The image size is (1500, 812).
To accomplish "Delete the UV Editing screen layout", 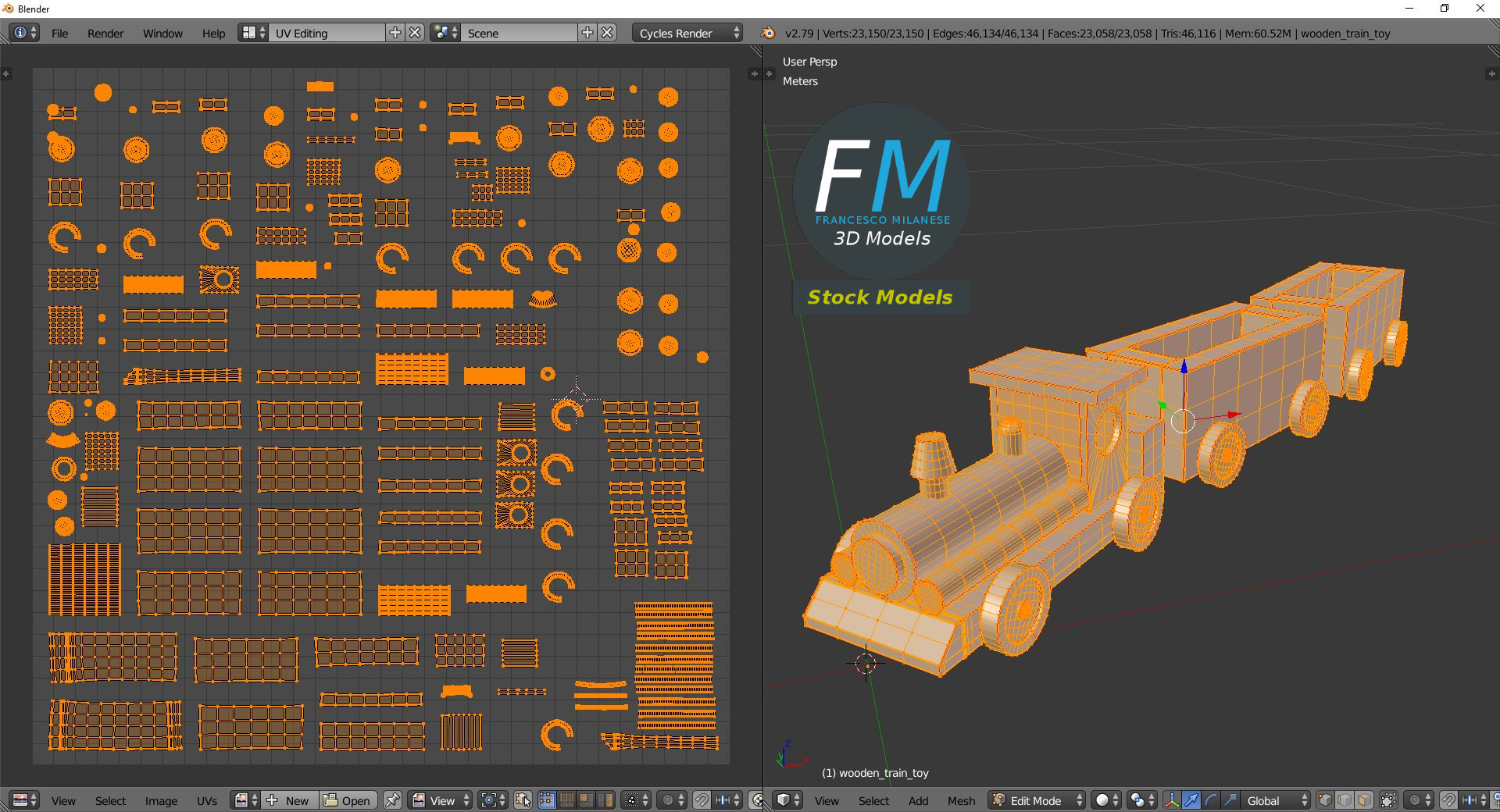I will (x=416, y=33).
